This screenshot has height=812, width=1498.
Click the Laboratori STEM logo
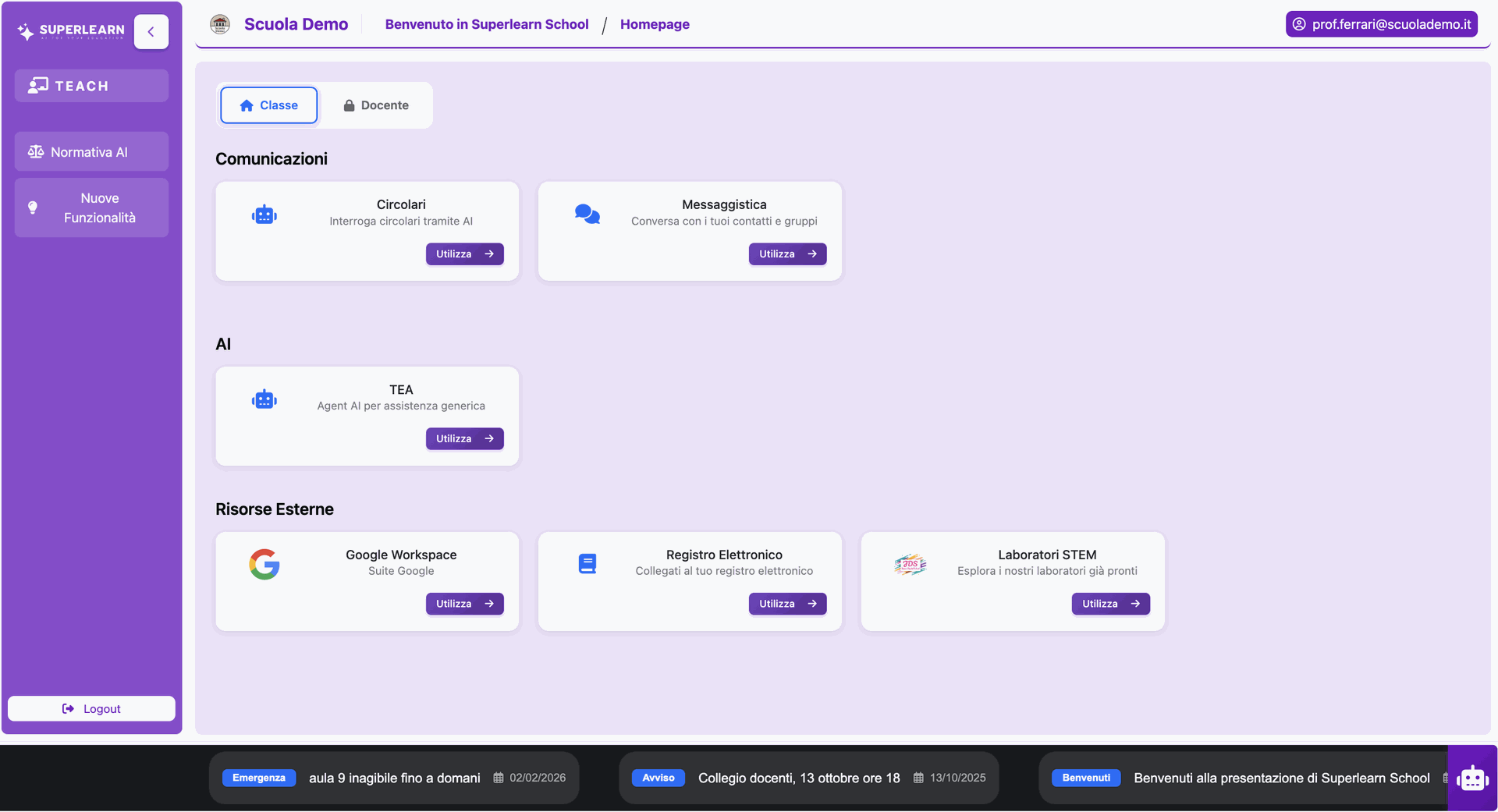(910, 564)
